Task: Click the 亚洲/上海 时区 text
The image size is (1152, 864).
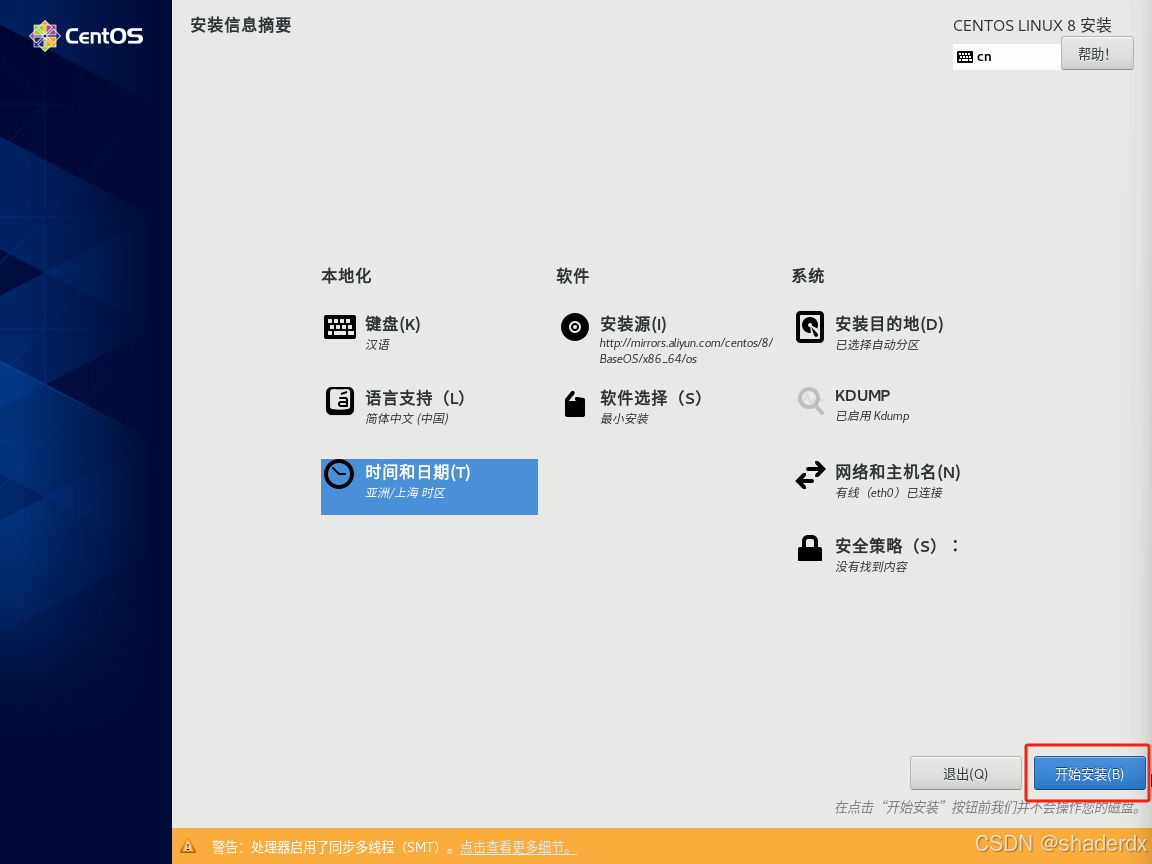Action: (x=405, y=493)
